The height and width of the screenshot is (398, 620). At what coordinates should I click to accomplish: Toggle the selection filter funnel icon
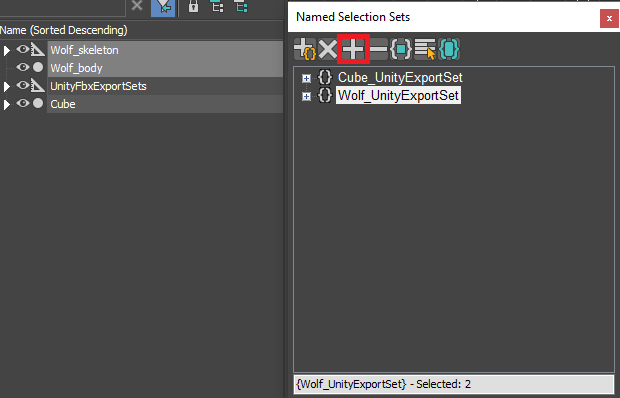[163, 8]
